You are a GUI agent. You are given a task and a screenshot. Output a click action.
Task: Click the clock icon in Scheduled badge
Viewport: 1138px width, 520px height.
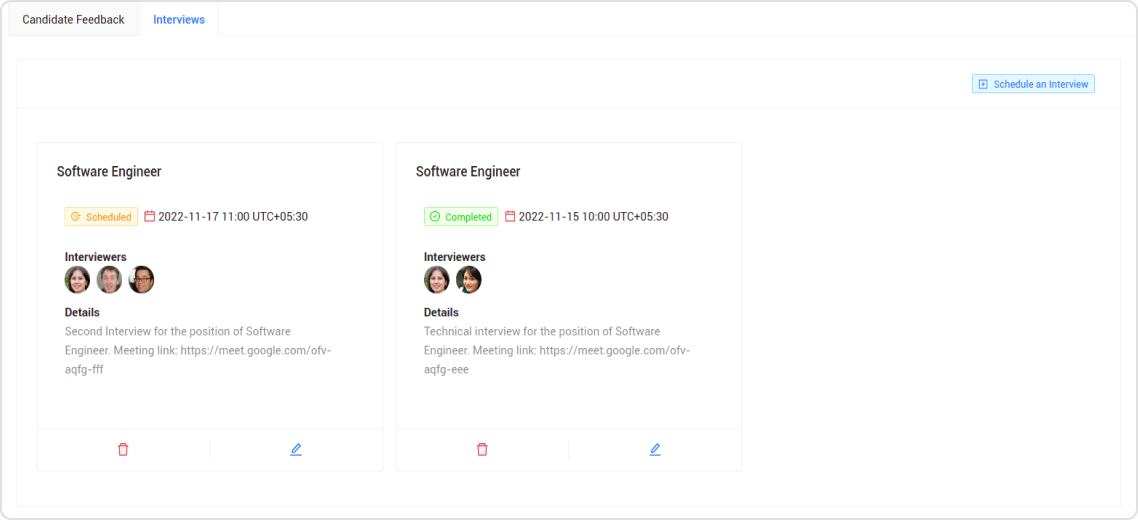[75, 216]
